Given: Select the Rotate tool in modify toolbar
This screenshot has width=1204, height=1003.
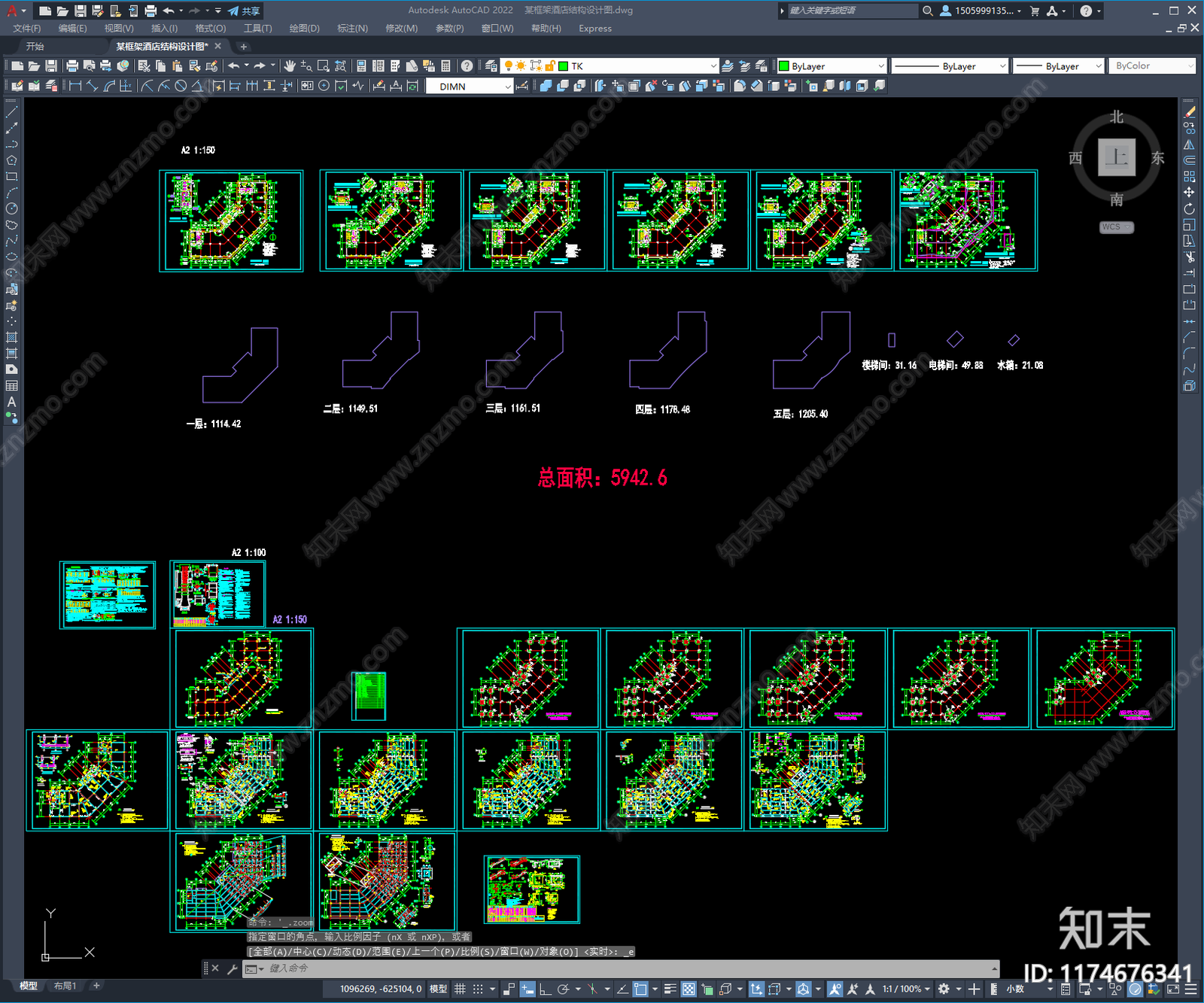Looking at the screenshot, I should point(1190,208).
